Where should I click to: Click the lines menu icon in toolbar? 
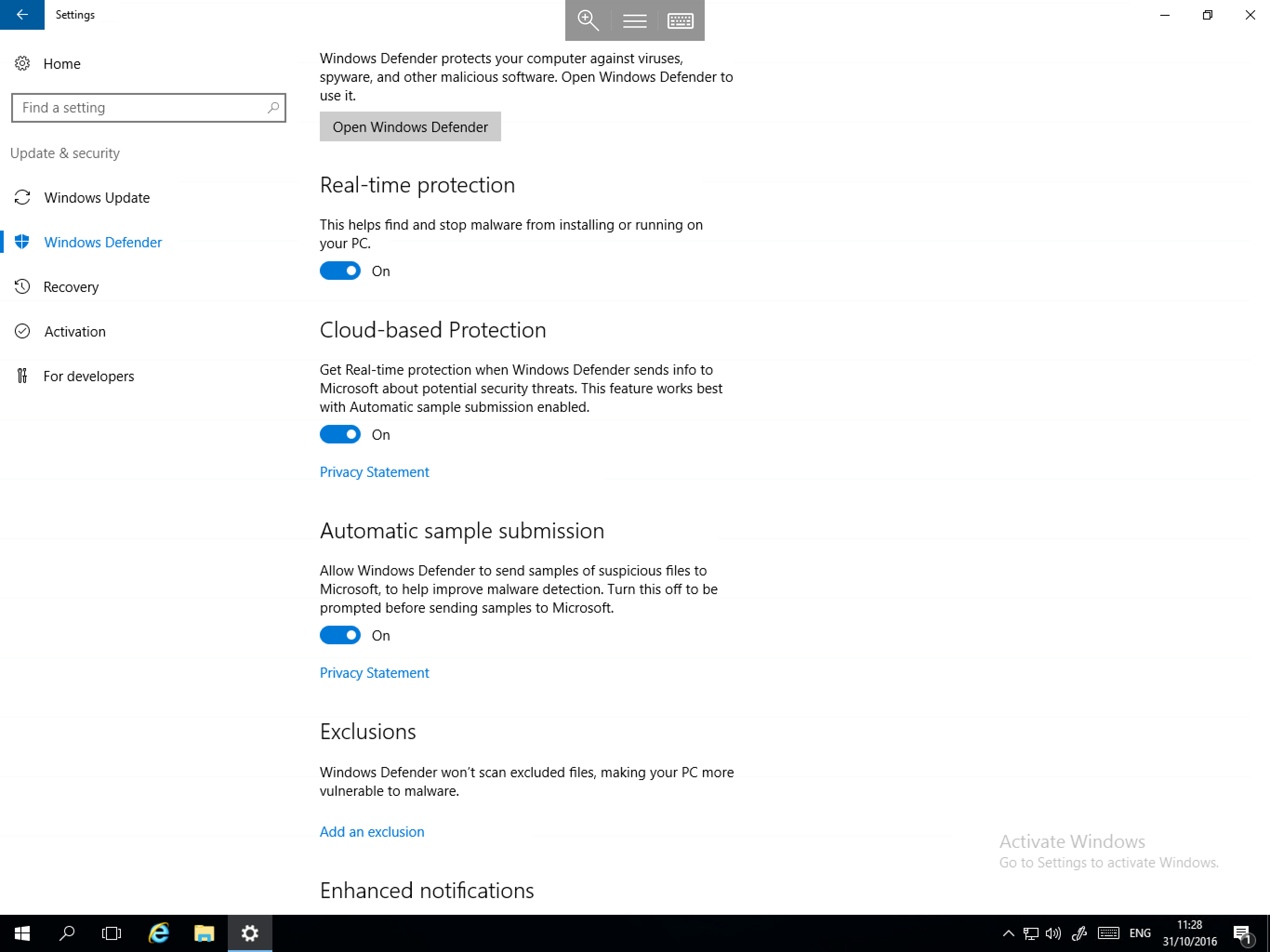pyautogui.click(x=634, y=20)
